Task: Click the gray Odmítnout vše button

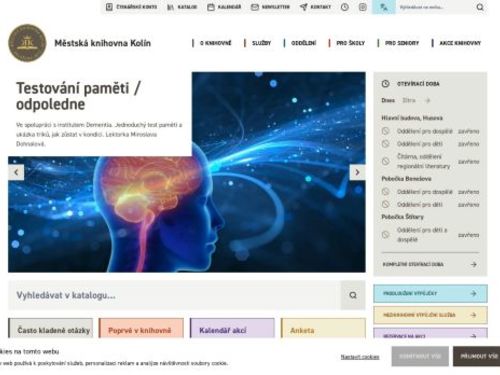Action: [x=420, y=356]
